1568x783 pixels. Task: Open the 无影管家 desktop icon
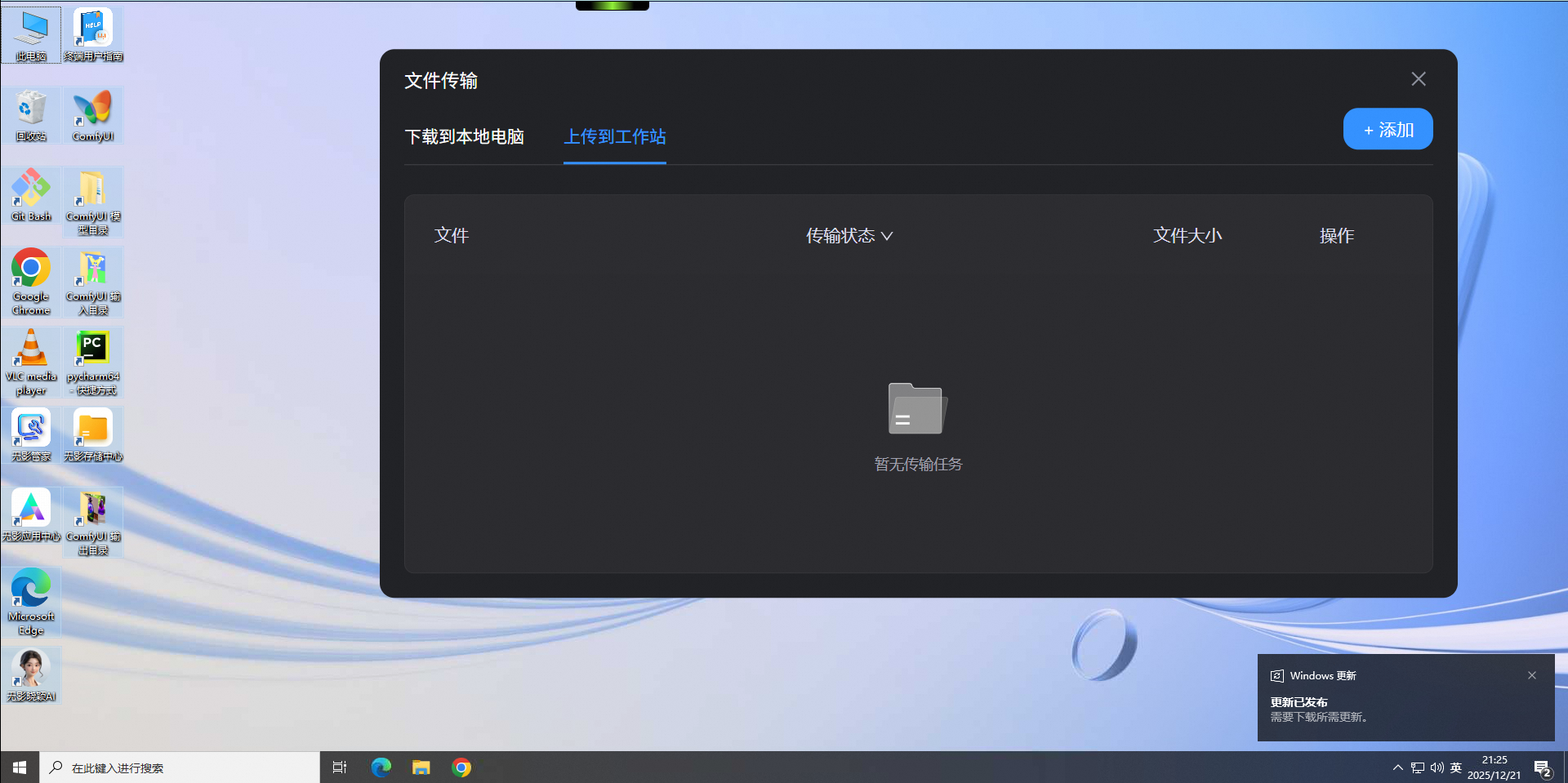coord(31,434)
